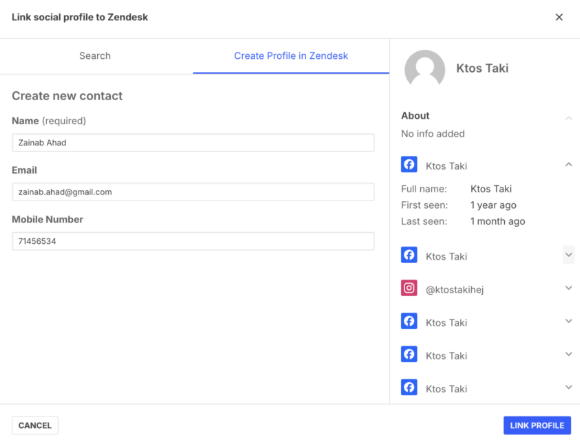Expand the Ktos Taki profile directly below Instagram
Image resolution: width=580 pixels, height=442 pixels.
569,321
